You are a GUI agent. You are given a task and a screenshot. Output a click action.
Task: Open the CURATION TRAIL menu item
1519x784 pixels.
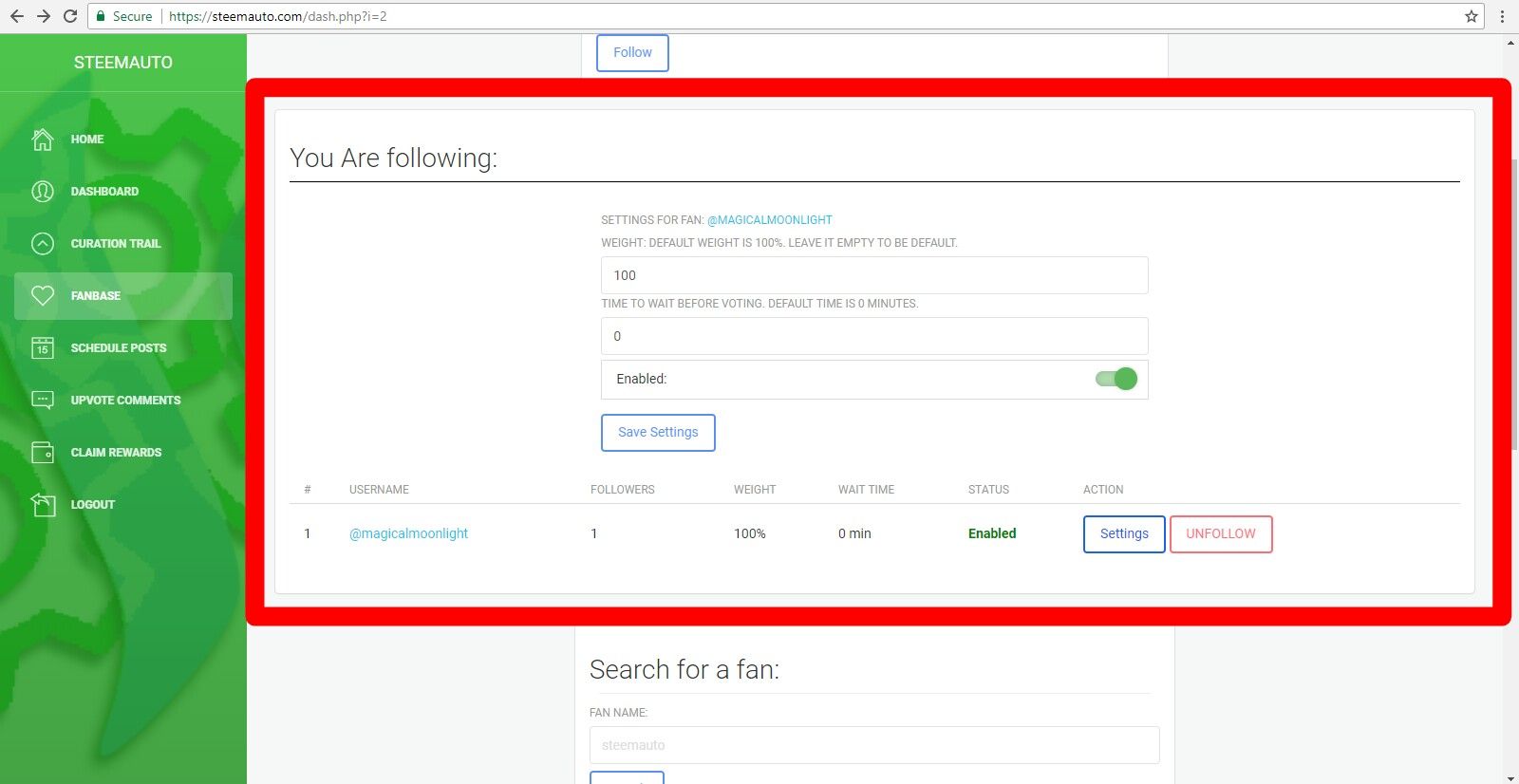123,244
